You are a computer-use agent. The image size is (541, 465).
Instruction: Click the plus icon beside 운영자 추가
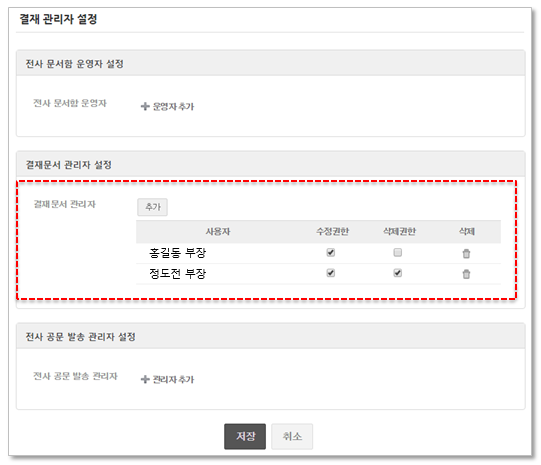(145, 106)
